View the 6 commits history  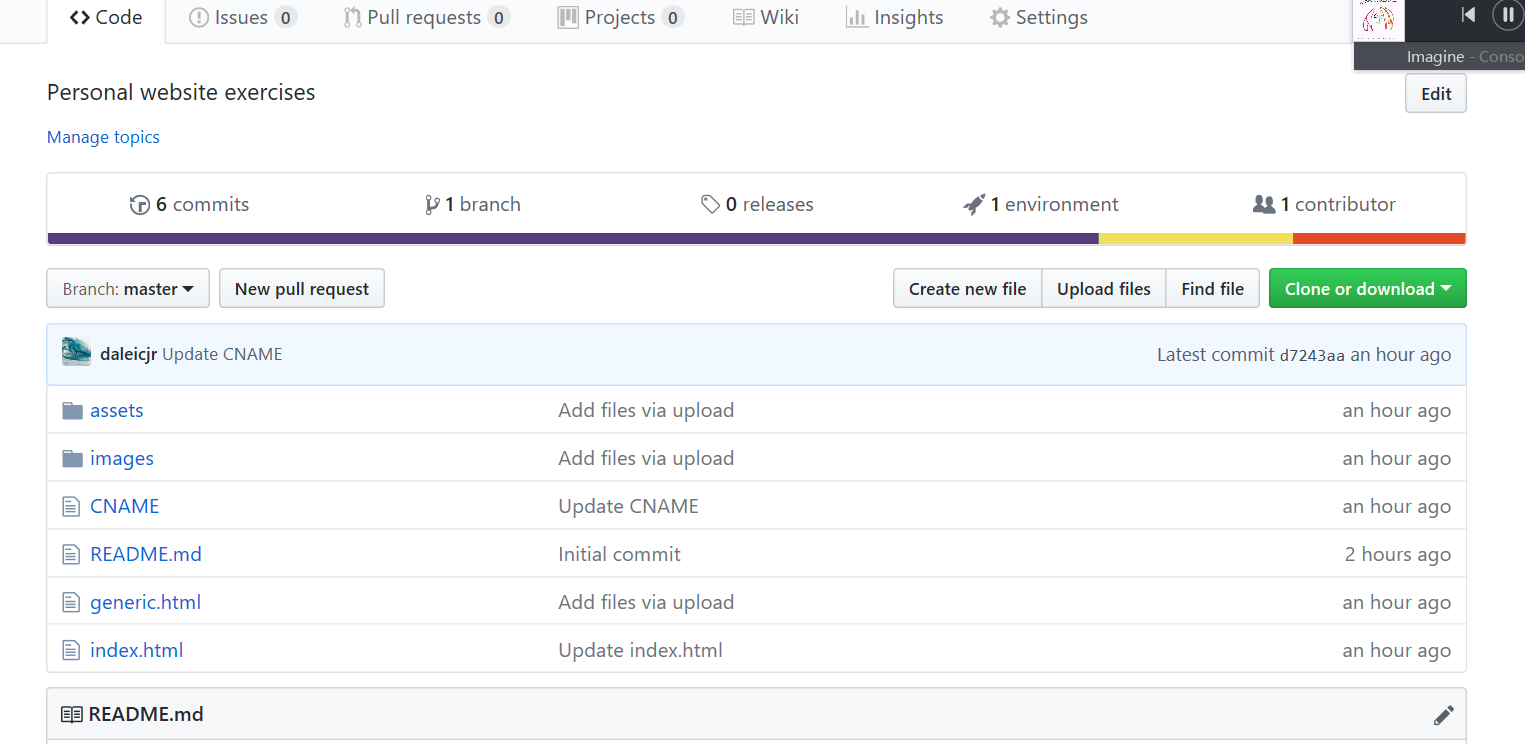tap(190, 204)
